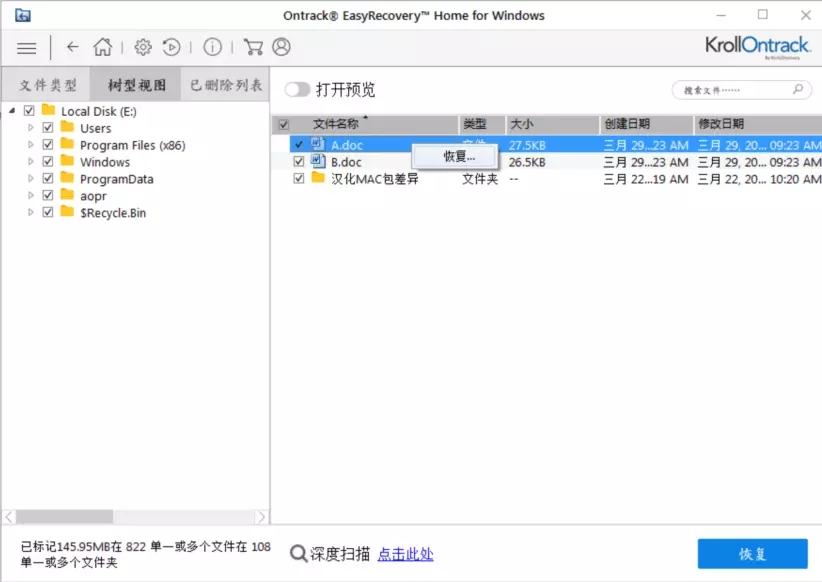Click the Windows folder icon
This screenshot has width=822, height=582.
(x=67, y=160)
